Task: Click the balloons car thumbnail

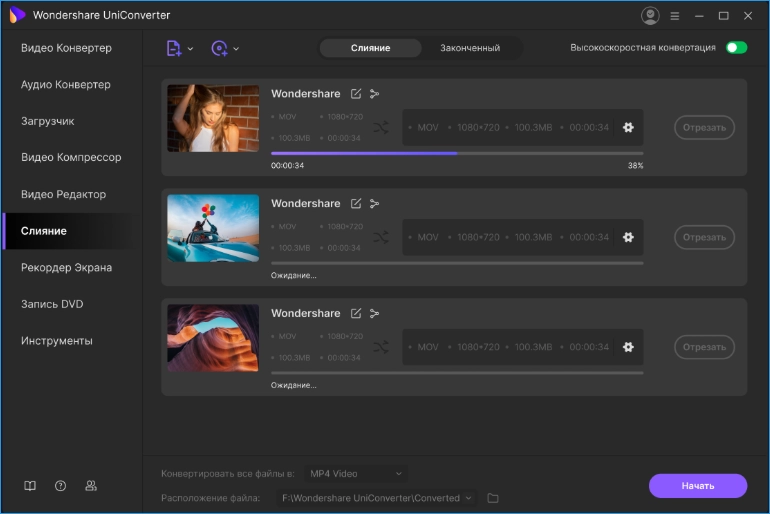Action: coord(213,228)
